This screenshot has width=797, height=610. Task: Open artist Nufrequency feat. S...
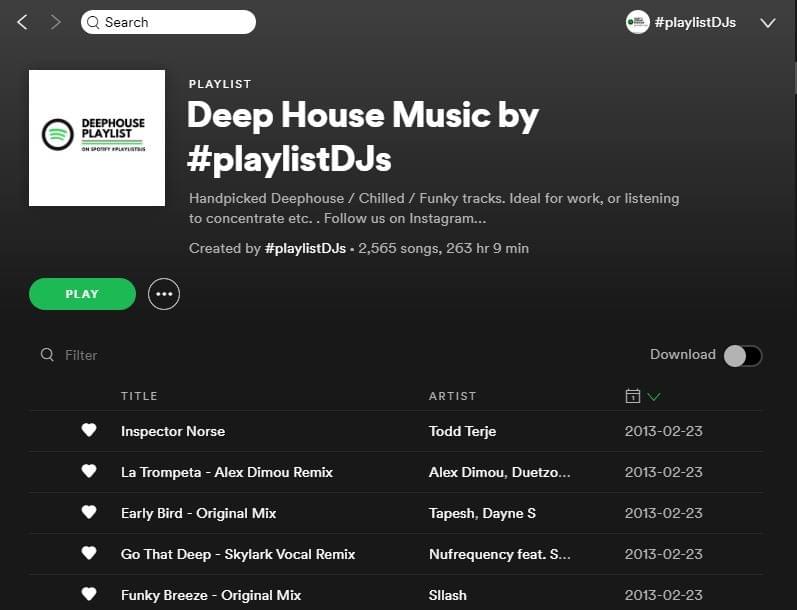coord(500,554)
